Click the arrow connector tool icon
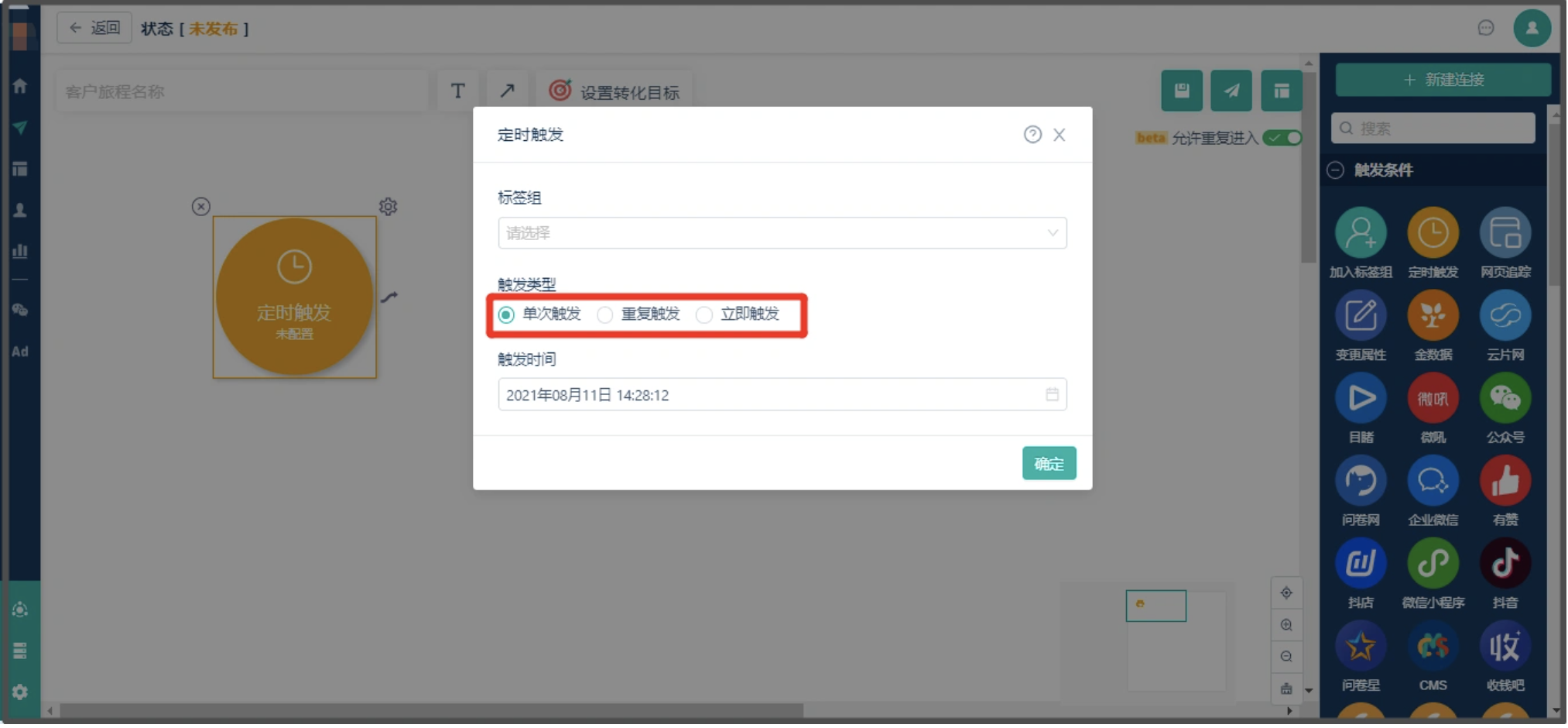Viewport: 1568px width, 728px height. [x=508, y=91]
